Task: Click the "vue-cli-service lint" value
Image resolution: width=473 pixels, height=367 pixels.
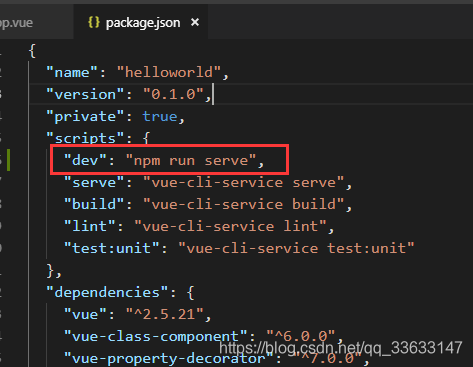Action: coord(230,226)
